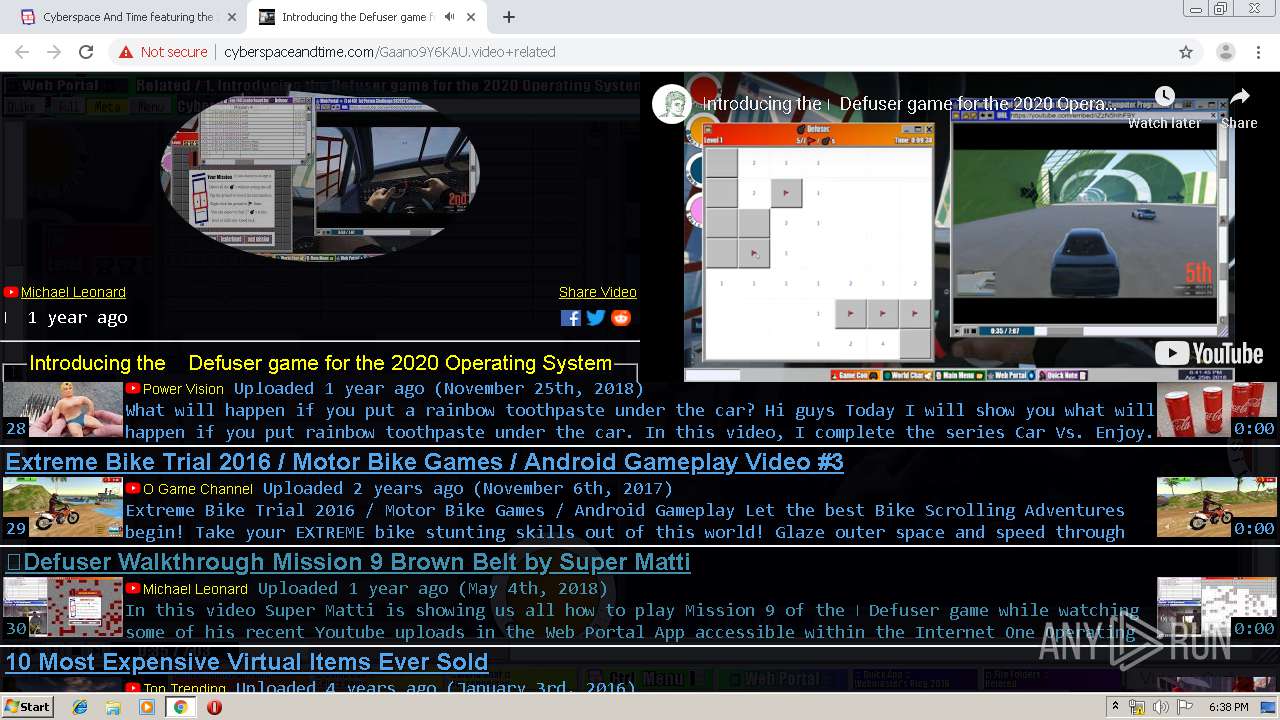Reload the current page
1280x720 pixels.
[86, 52]
